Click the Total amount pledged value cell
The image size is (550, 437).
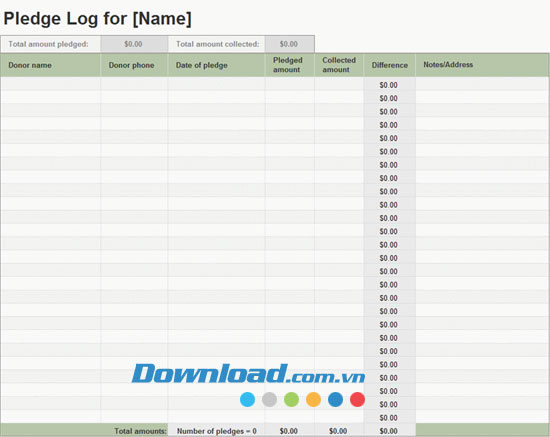click(x=134, y=44)
